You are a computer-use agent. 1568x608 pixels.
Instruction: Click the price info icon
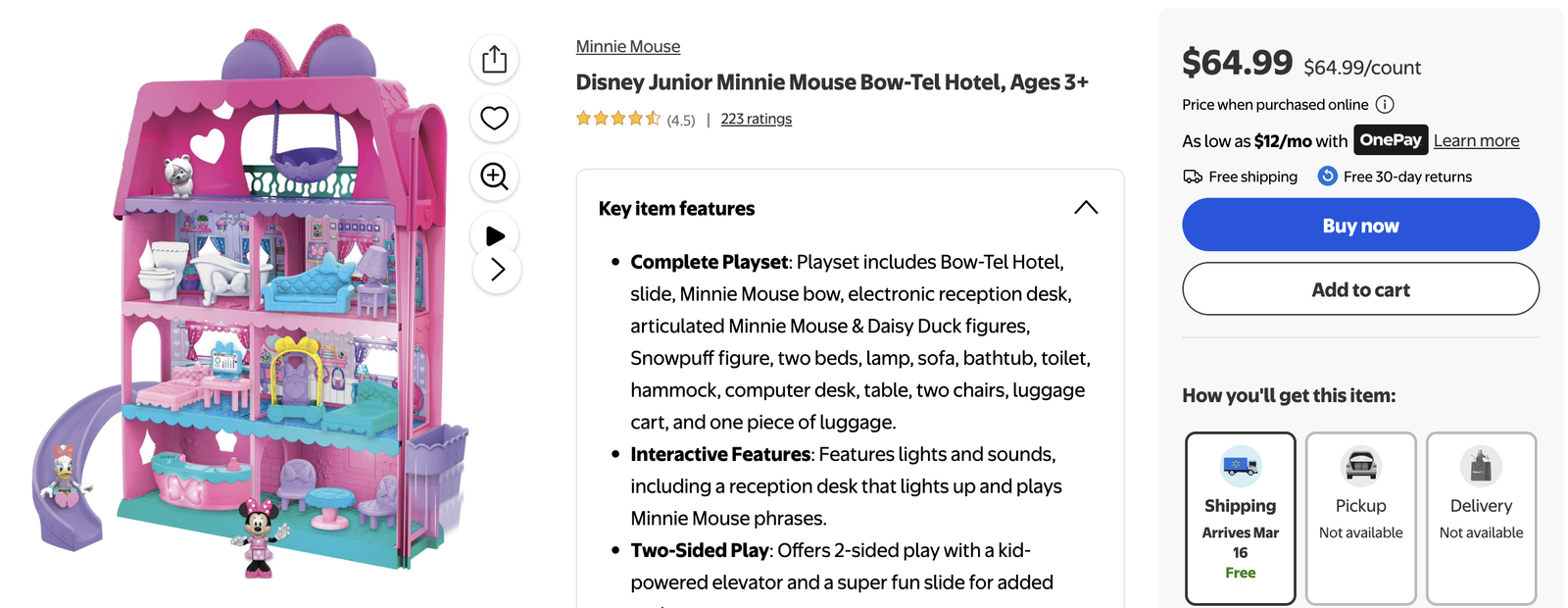1385,105
